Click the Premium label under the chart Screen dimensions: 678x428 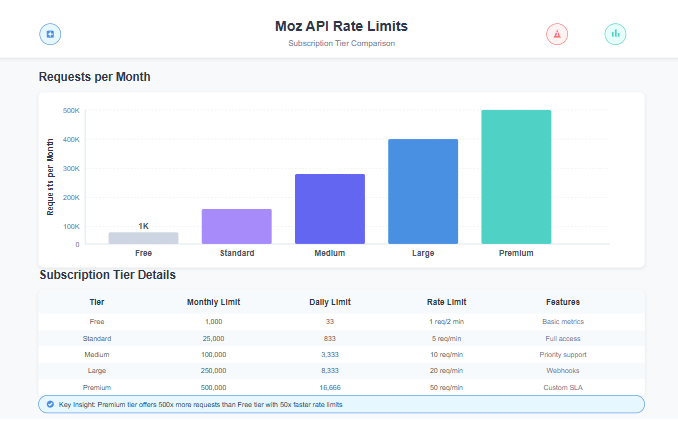pos(516,253)
